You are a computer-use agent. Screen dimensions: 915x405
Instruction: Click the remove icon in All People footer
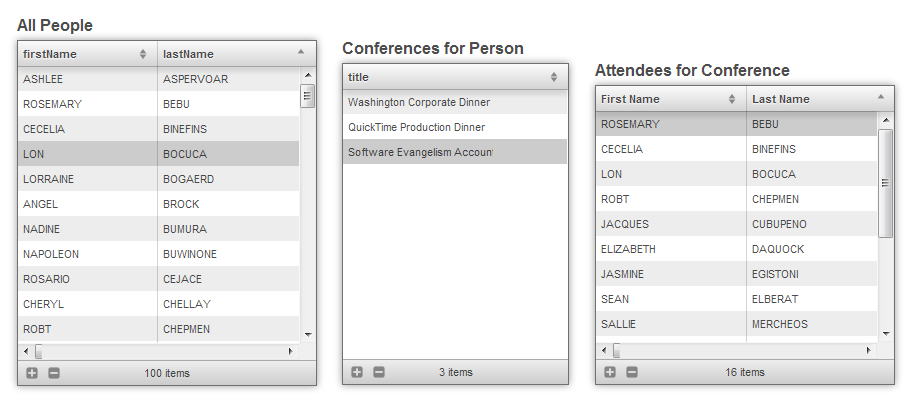tap(54, 373)
